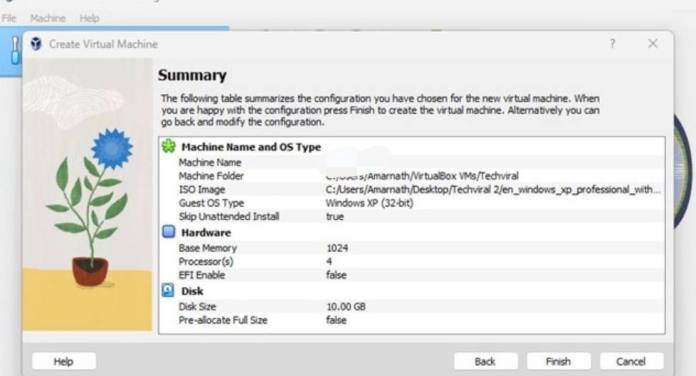Click the Skip Unattended Install value true

(x=335, y=216)
